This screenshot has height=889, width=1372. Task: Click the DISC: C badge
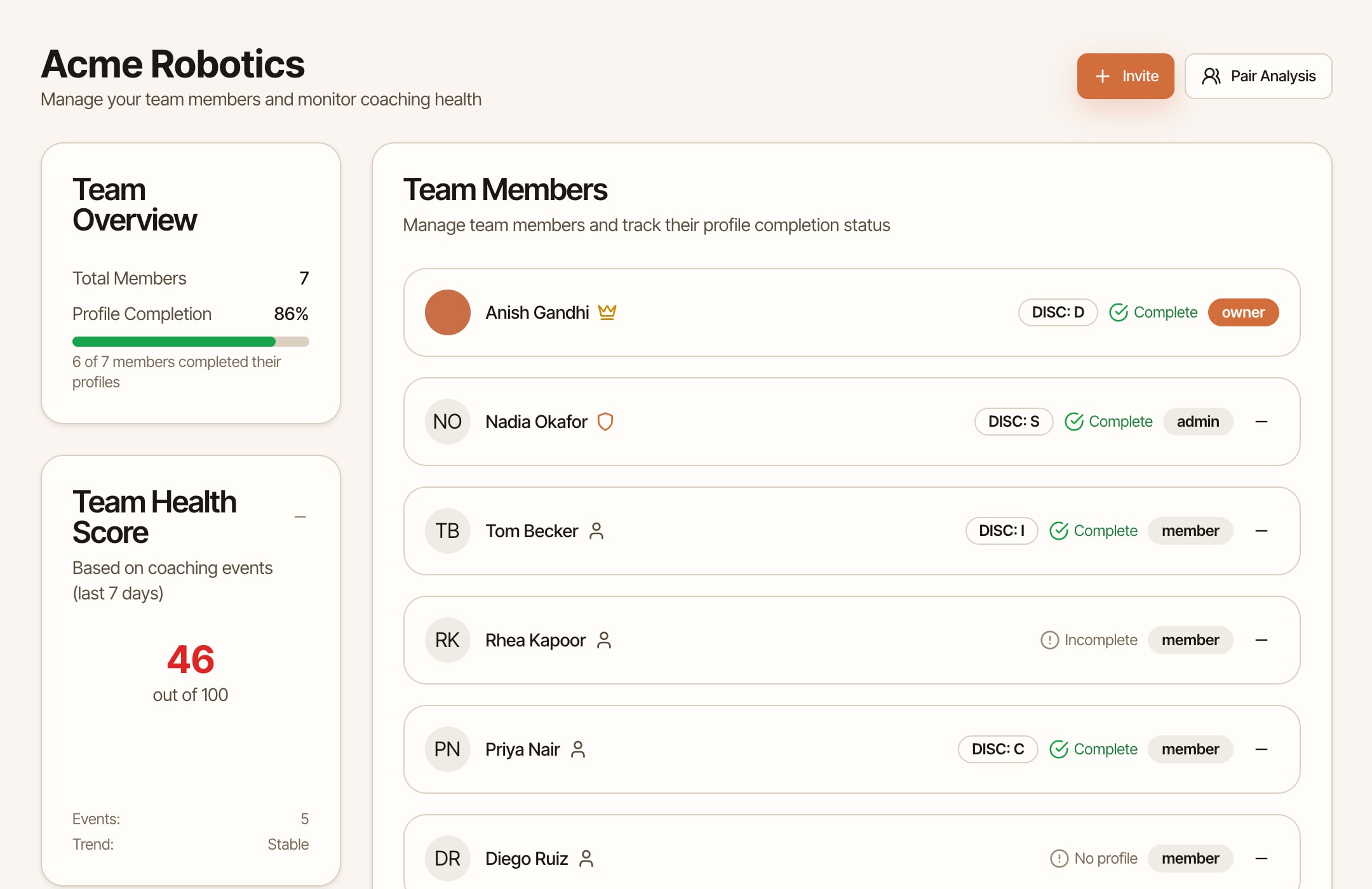(x=998, y=749)
